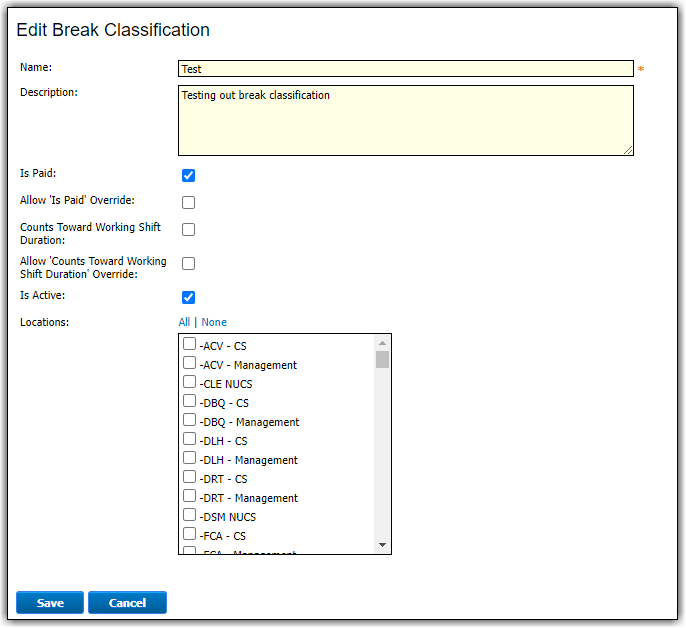Click the locations list scroll down arrow
686x628 pixels.
point(382,545)
